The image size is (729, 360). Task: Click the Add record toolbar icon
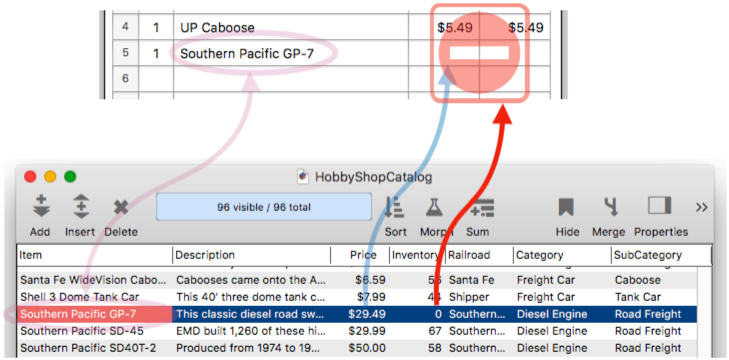click(x=40, y=207)
